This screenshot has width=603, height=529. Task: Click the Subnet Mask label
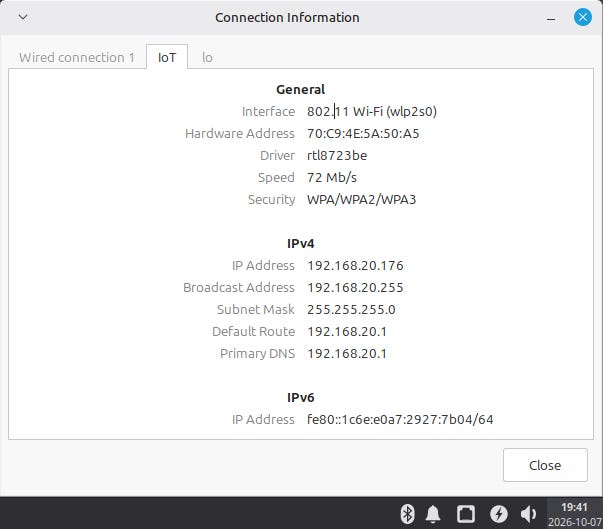256,309
